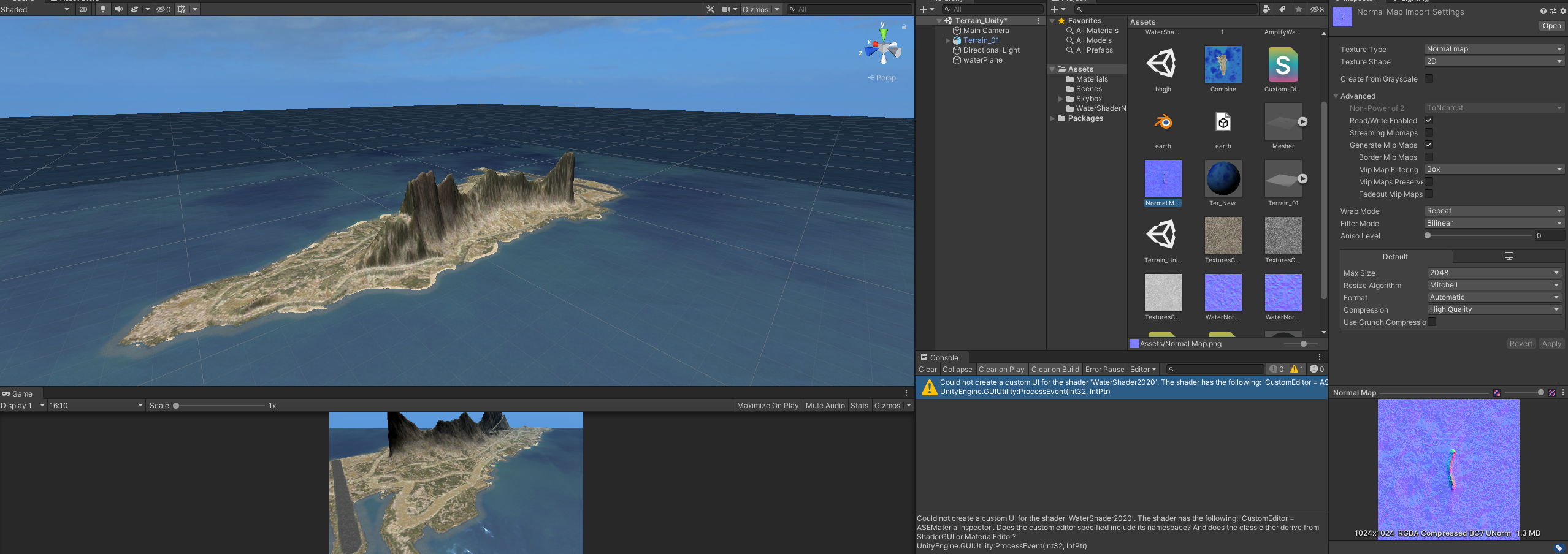
Task: Expand the Packages folder in Project
Action: pos(1052,118)
